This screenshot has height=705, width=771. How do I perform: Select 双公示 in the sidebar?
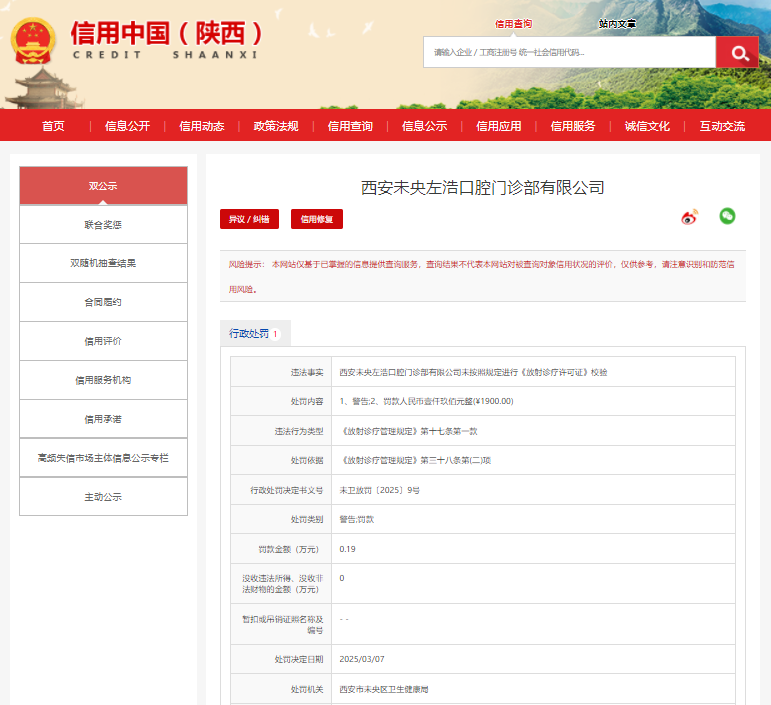(x=103, y=186)
